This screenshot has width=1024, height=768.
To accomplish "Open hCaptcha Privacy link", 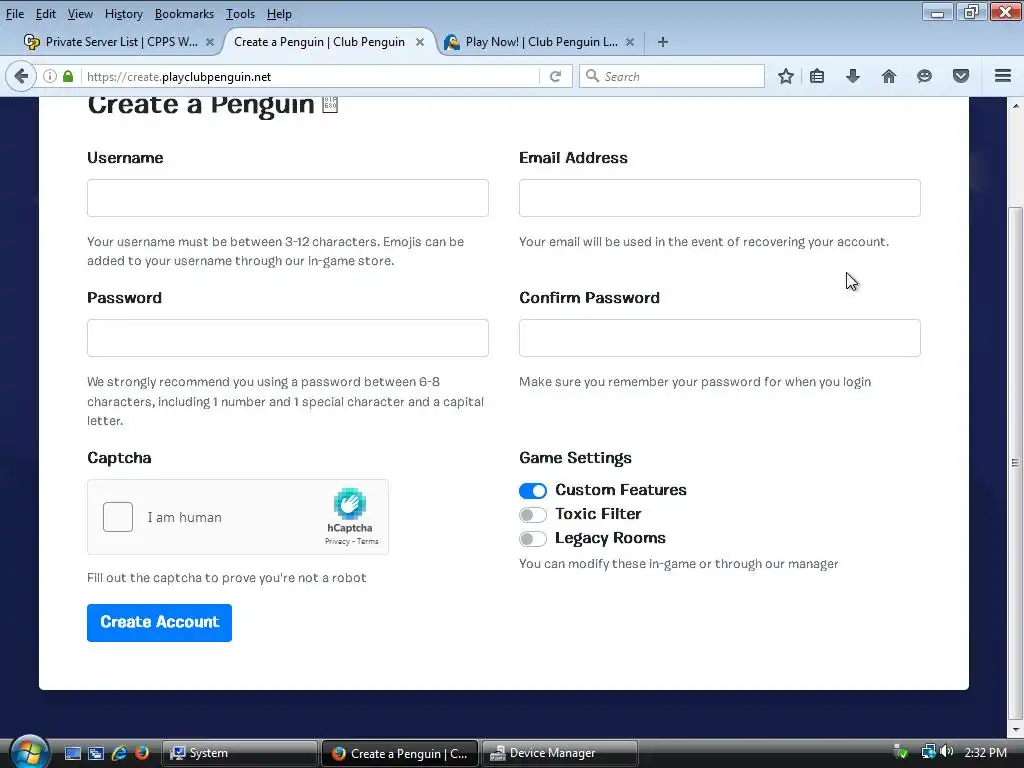I will tap(337, 541).
